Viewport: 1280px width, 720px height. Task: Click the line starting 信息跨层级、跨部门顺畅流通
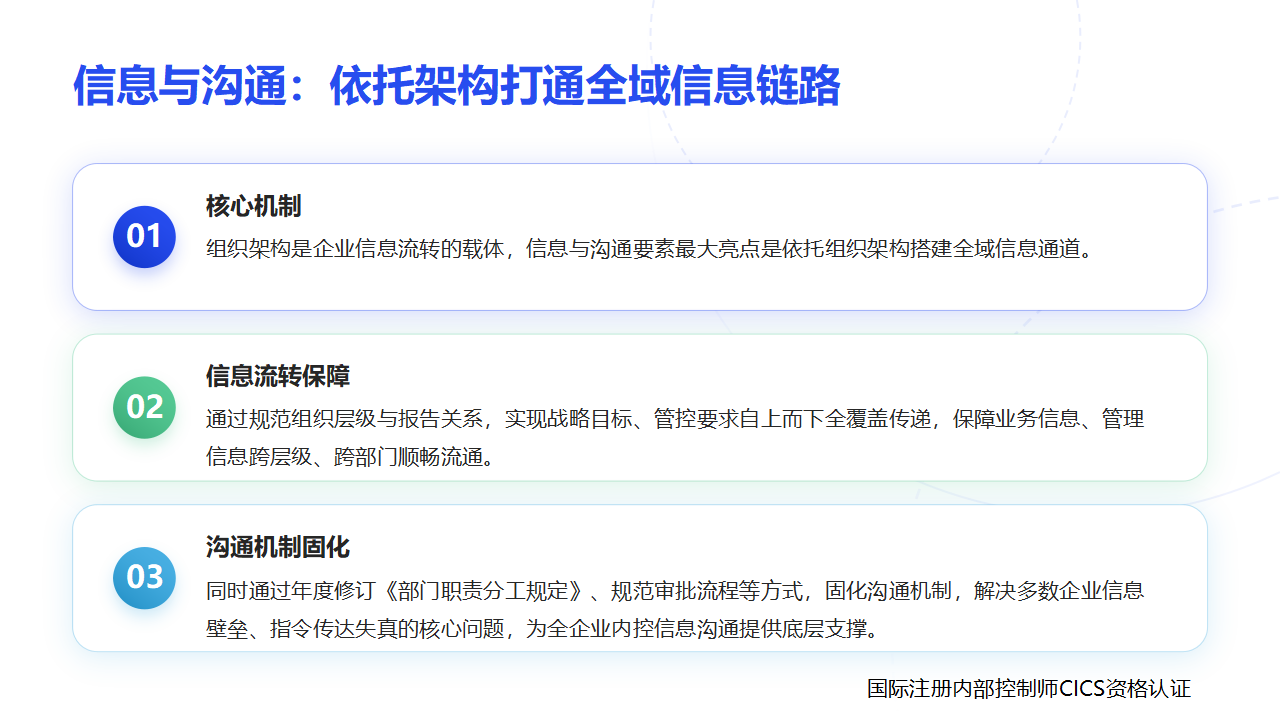(350, 458)
